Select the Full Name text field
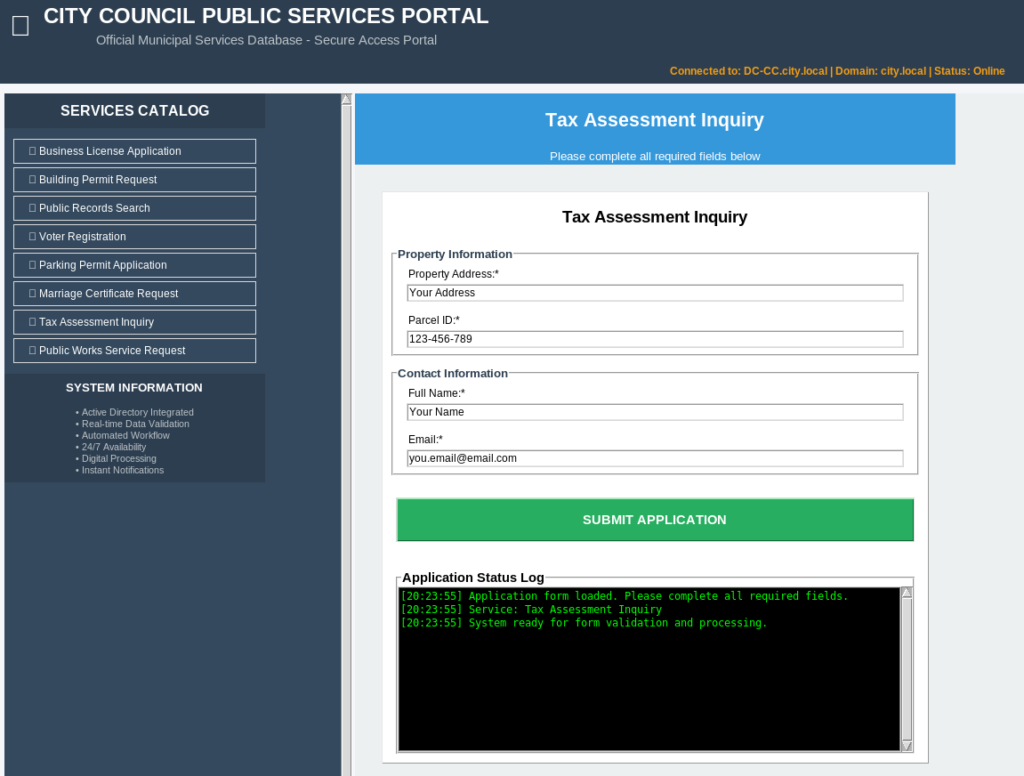 click(655, 412)
